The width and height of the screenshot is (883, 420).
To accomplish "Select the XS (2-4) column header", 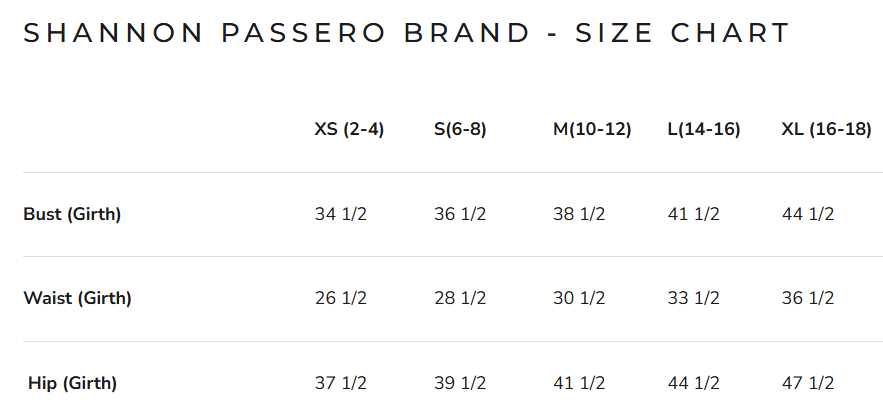I will click(x=349, y=129).
